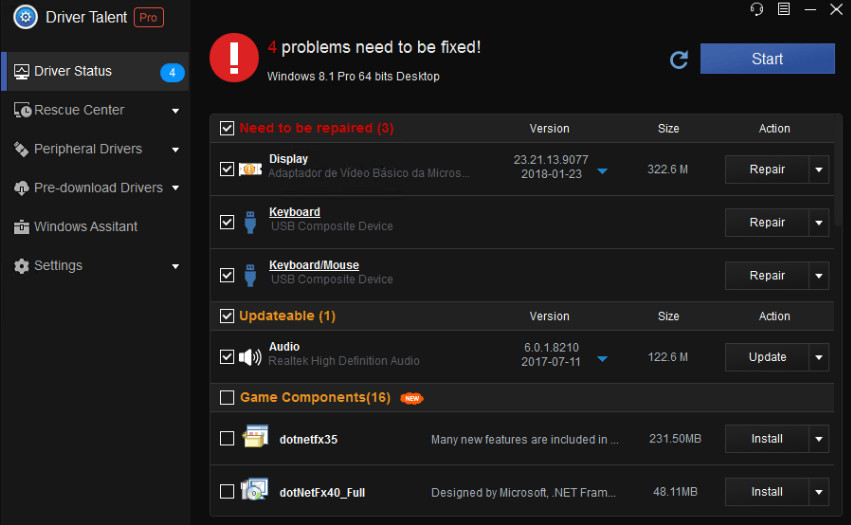Open dropdown next to Keyboard Repair button
Screen dimensions: 851x525
[819, 223]
